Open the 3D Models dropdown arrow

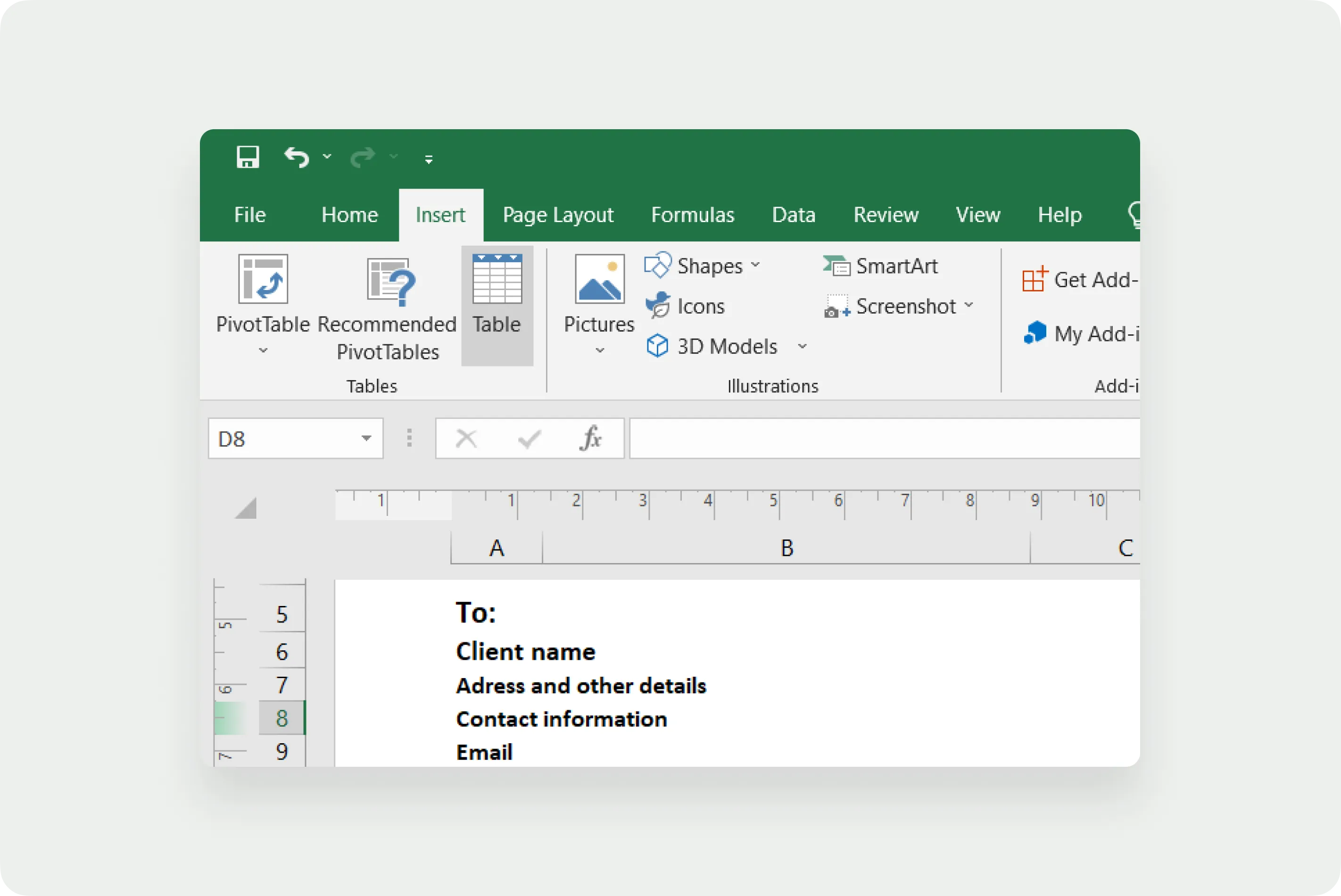pyautogui.click(x=802, y=346)
